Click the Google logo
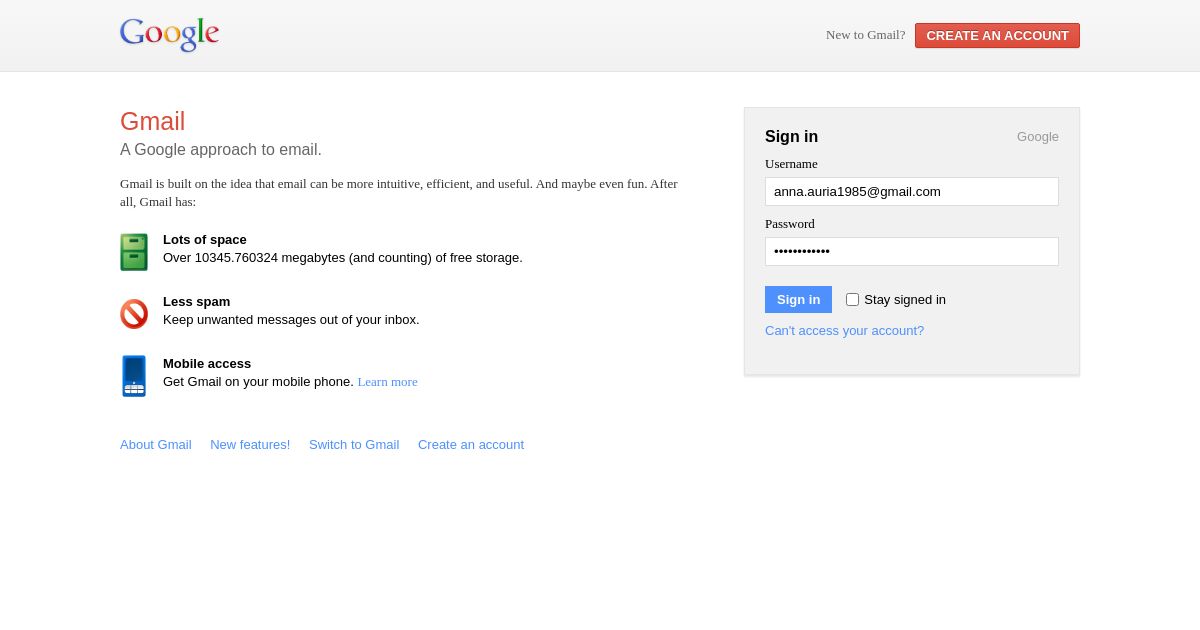 (x=169, y=35)
